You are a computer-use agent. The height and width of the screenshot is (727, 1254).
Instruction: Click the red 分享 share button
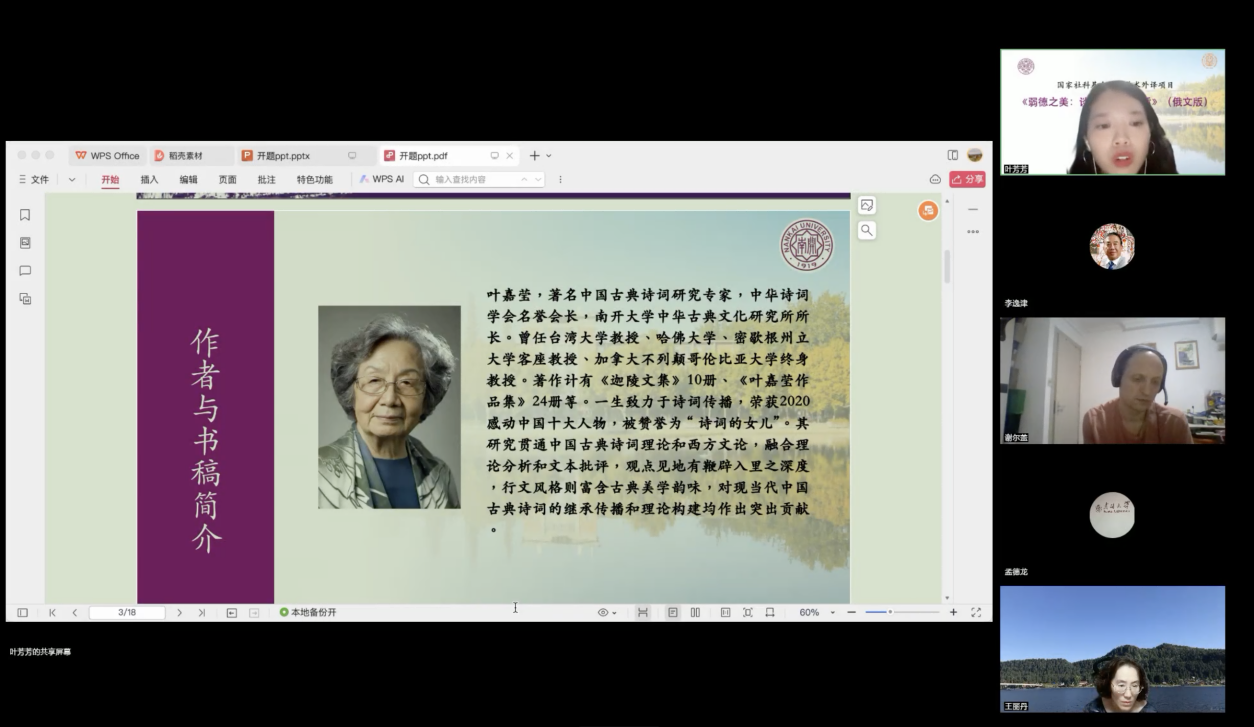coord(967,179)
